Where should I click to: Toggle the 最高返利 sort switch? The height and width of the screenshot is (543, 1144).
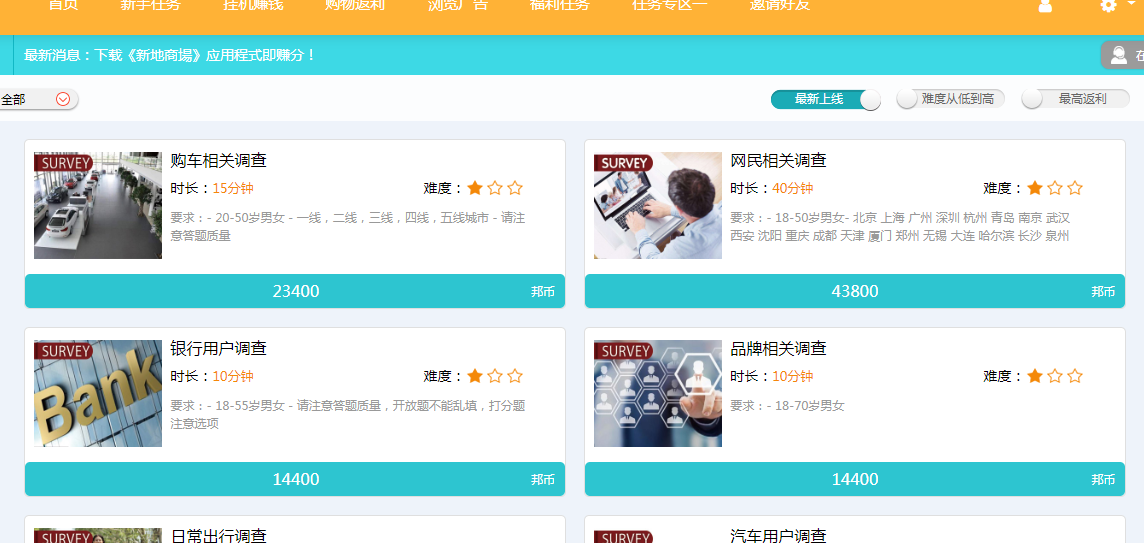[1075, 99]
